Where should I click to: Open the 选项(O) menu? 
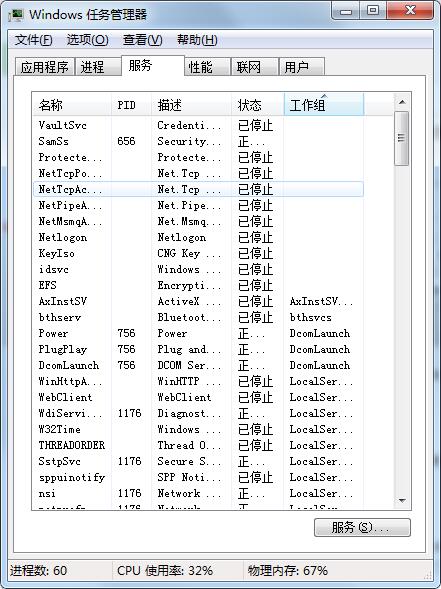click(88, 40)
